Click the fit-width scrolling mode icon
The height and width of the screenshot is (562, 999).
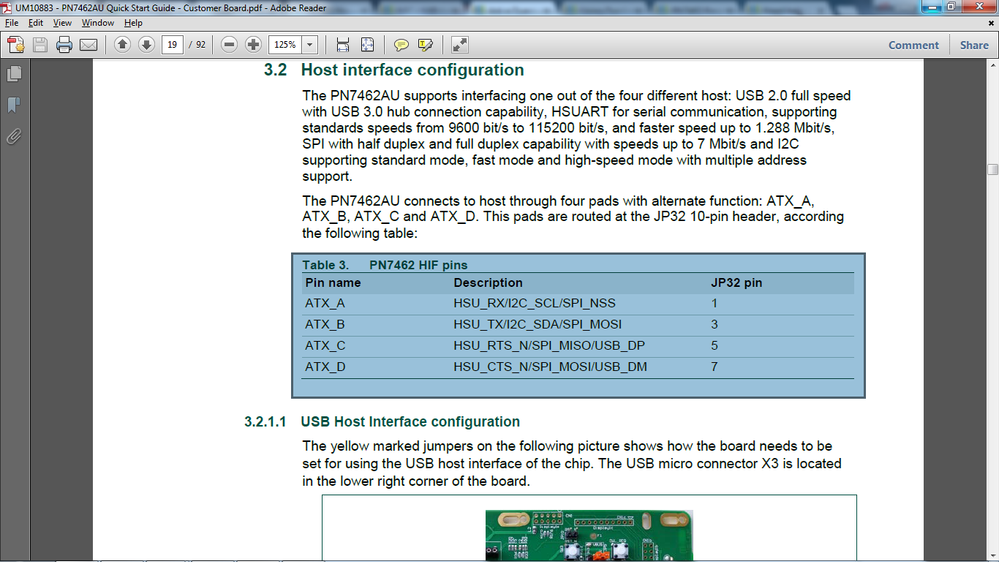point(343,45)
